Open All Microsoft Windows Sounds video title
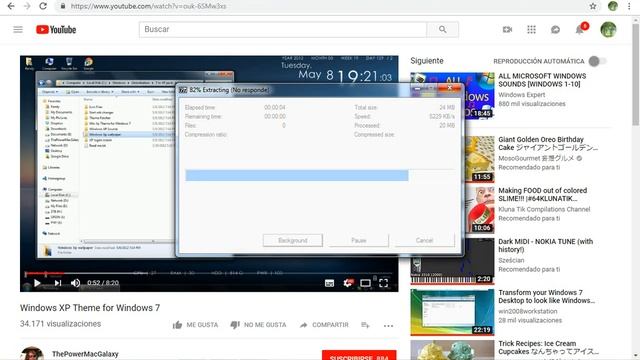This screenshot has width=640, height=360. point(542,80)
